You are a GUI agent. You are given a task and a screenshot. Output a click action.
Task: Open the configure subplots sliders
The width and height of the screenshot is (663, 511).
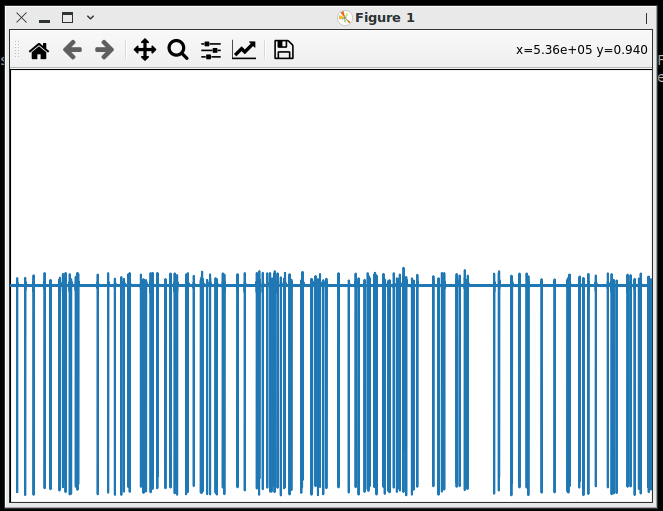click(x=211, y=50)
